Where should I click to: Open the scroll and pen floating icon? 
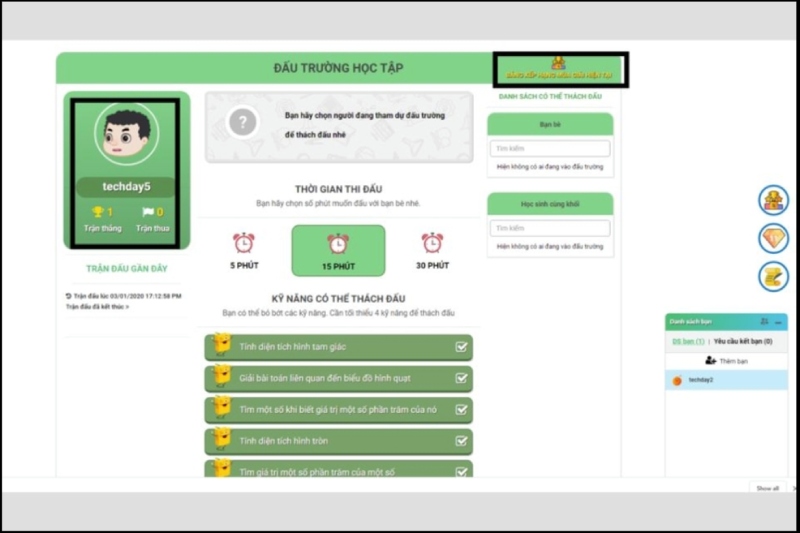pyautogui.click(x=773, y=276)
